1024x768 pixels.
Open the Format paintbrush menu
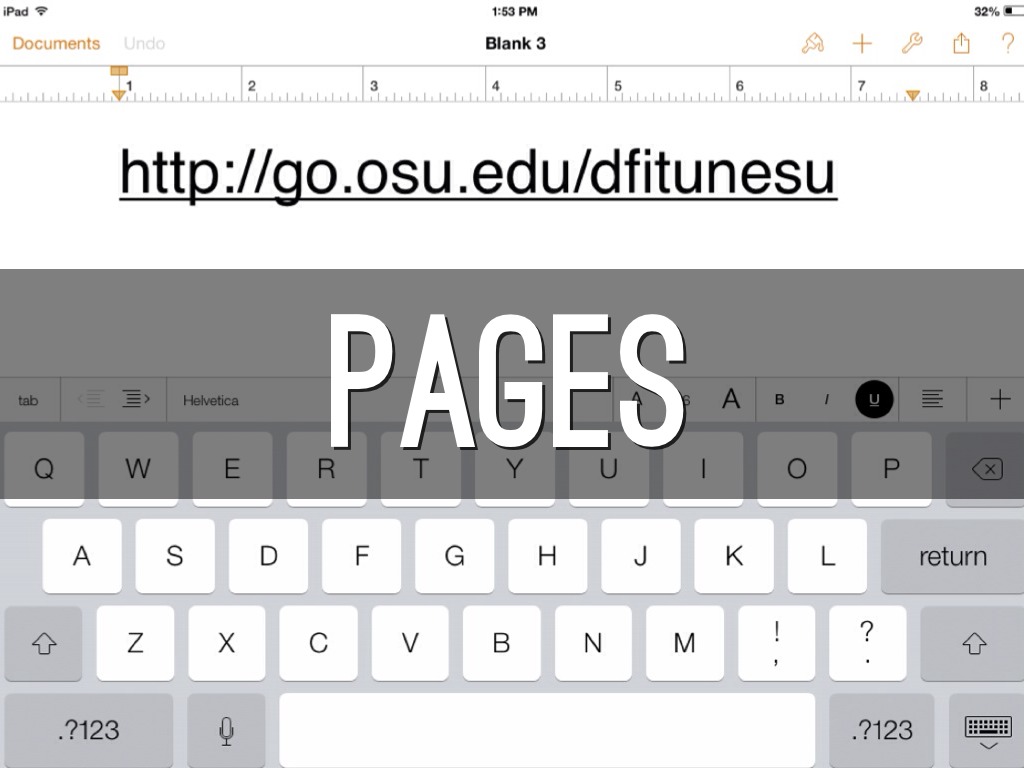tap(813, 43)
